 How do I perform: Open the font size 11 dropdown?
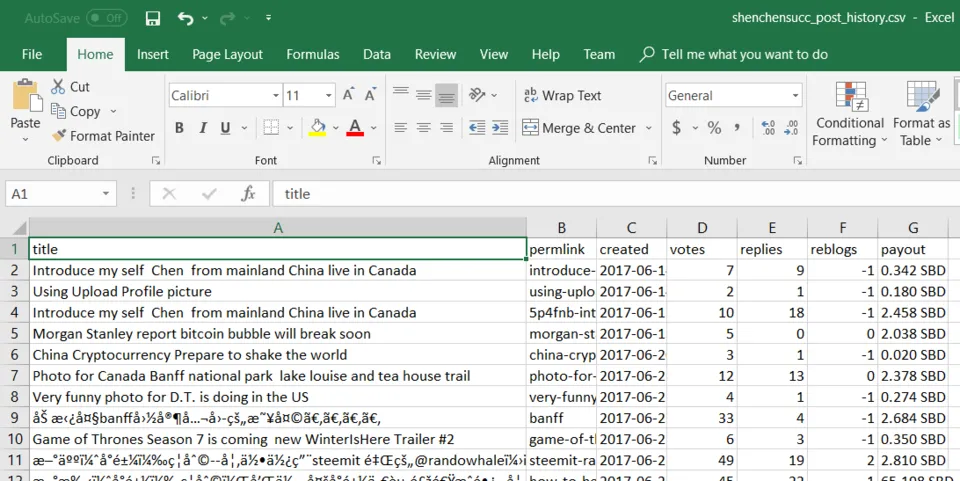coord(329,95)
